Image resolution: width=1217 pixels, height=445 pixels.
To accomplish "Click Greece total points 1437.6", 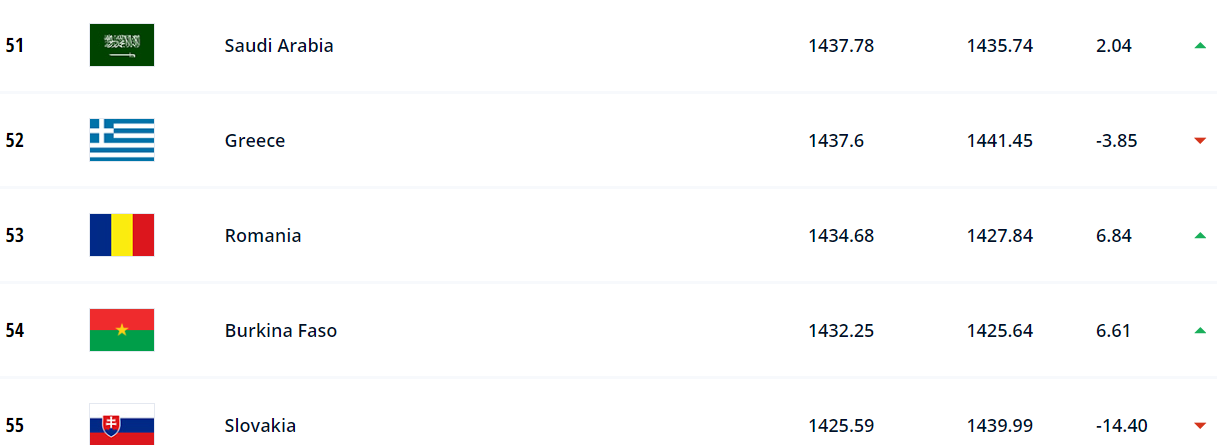I will coord(836,140).
